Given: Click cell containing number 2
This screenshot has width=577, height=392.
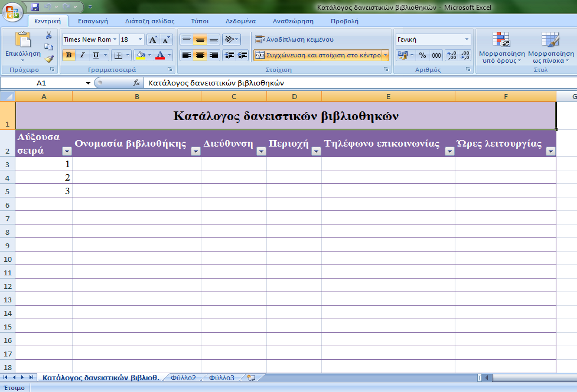Looking at the screenshot, I should tap(44, 177).
